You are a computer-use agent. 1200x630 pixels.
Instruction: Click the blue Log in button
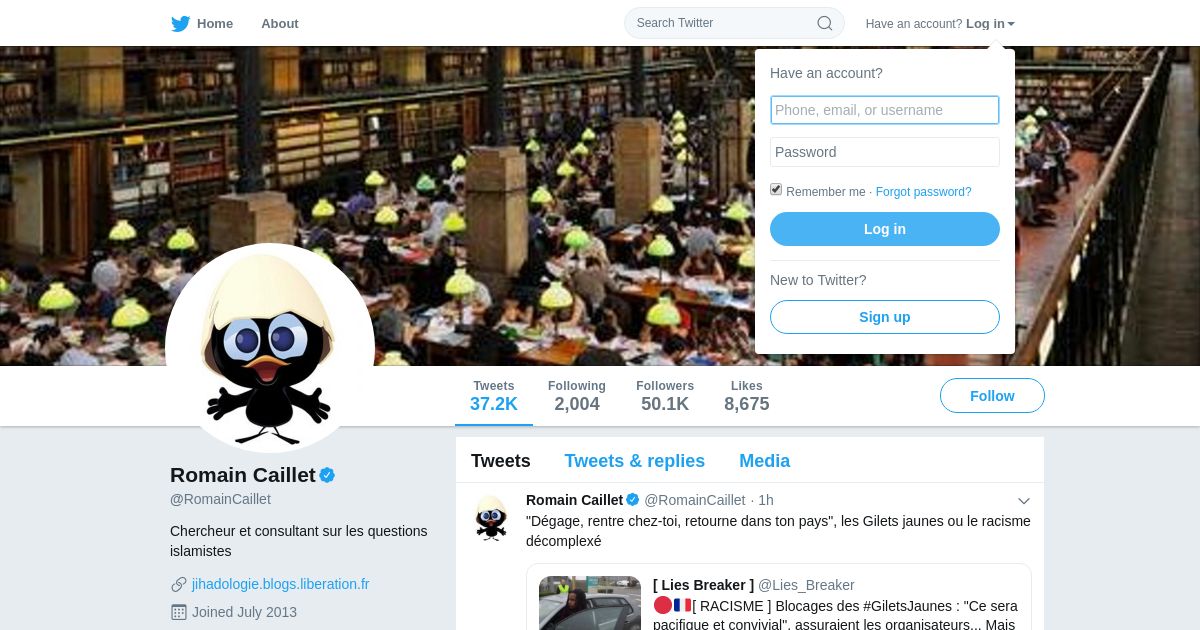tap(885, 229)
